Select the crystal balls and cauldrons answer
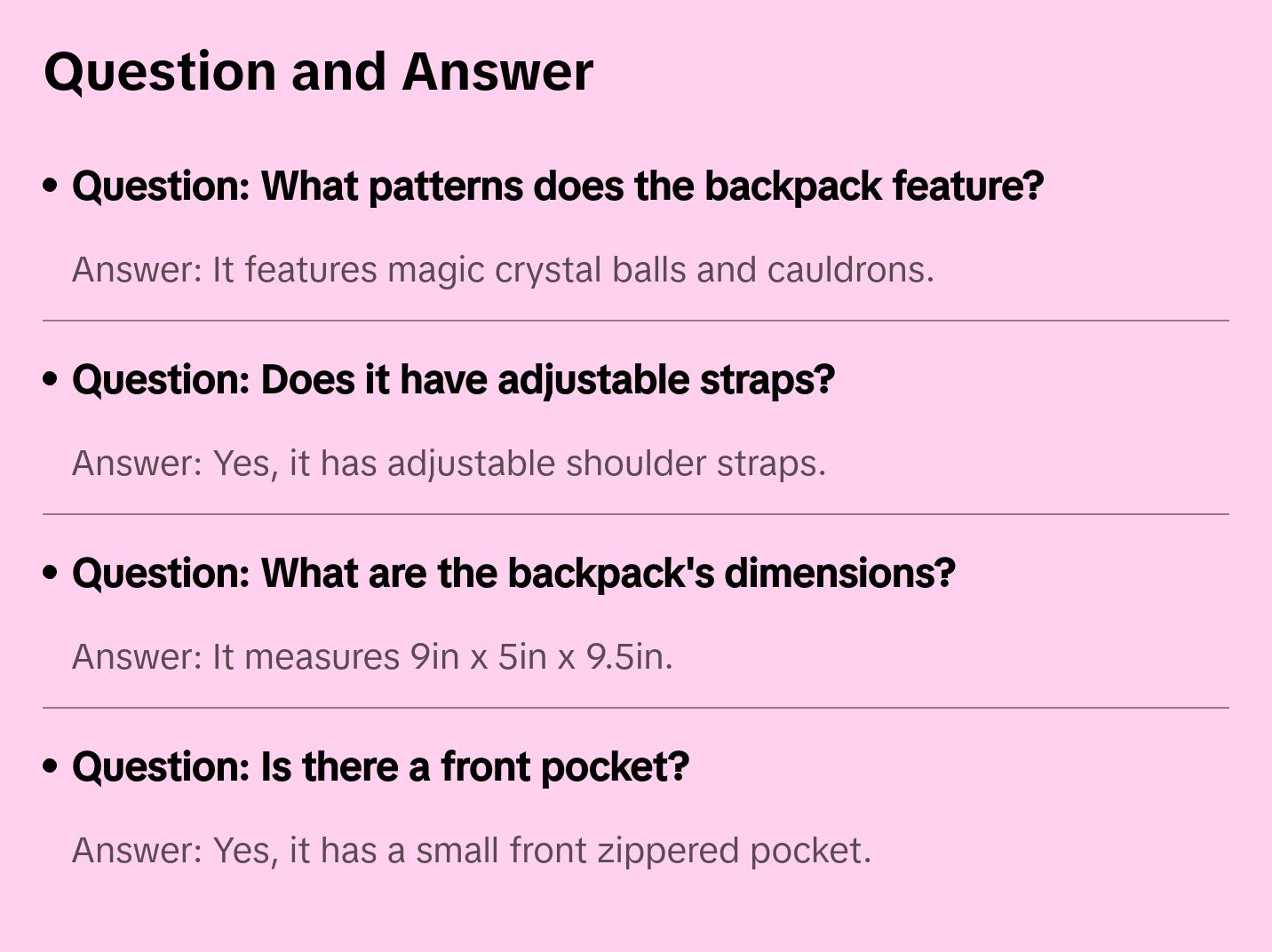This screenshot has height=952, width=1272. (x=503, y=270)
